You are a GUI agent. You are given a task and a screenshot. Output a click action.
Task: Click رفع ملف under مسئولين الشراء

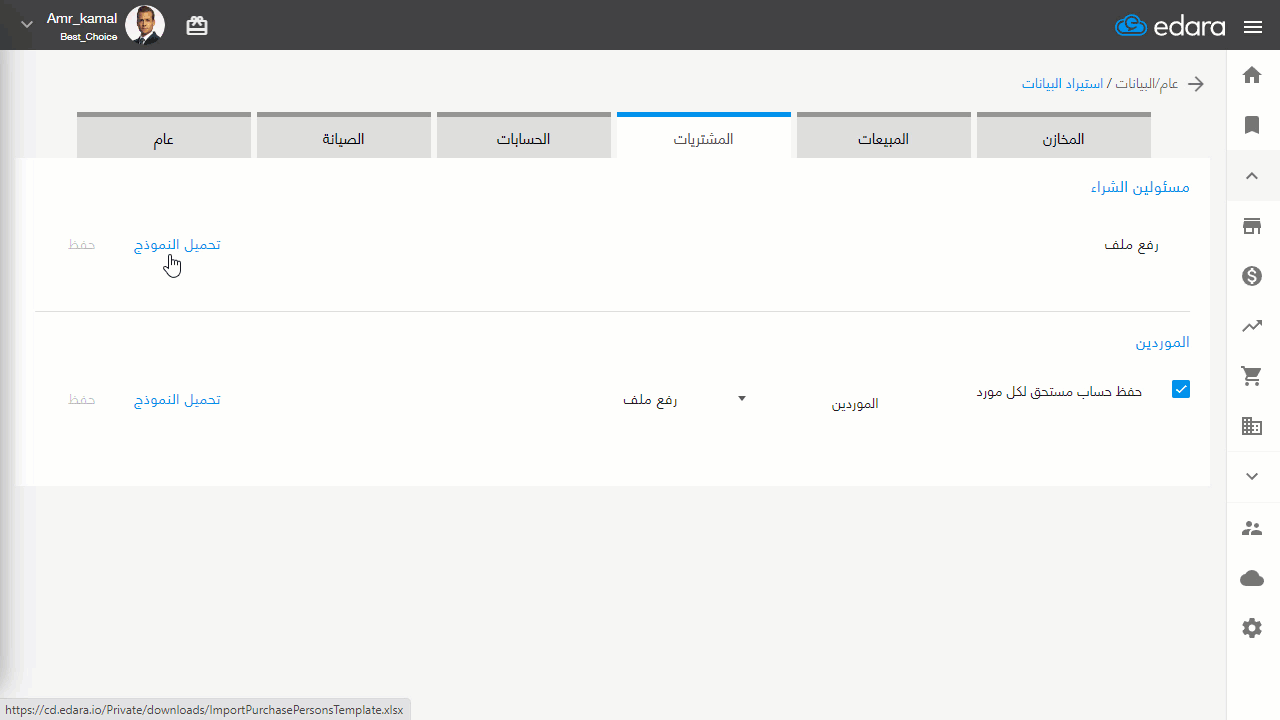[1132, 245]
